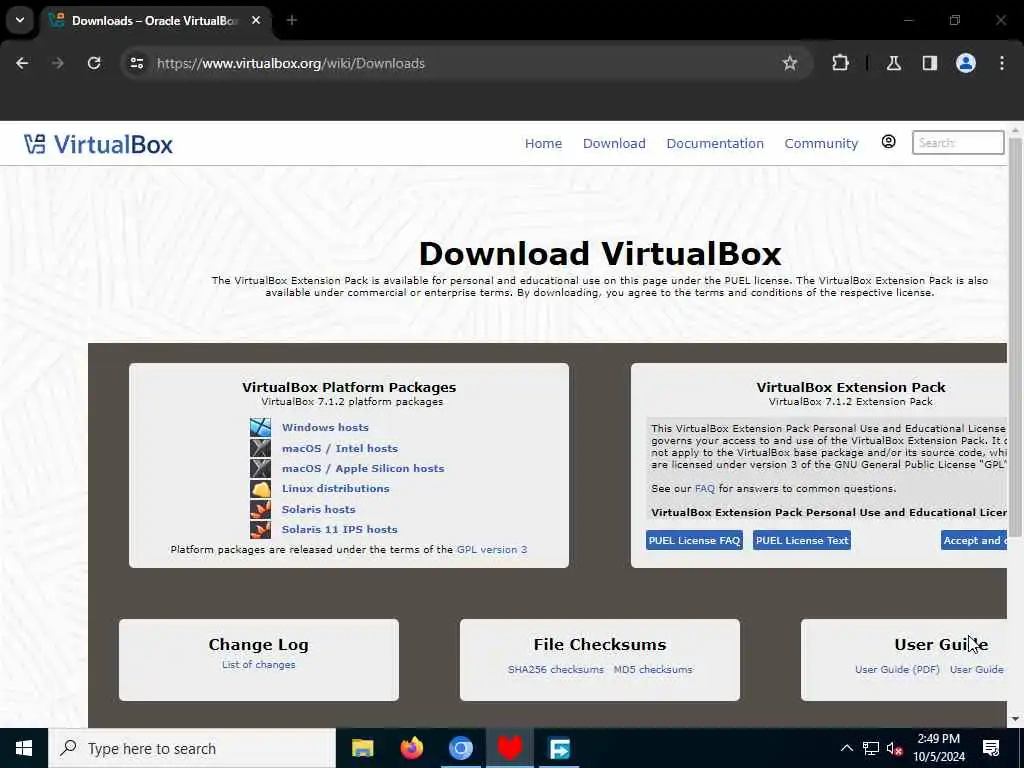Open the User Guide (PDF) link
This screenshot has height=768, width=1024.
coord(897,669)
